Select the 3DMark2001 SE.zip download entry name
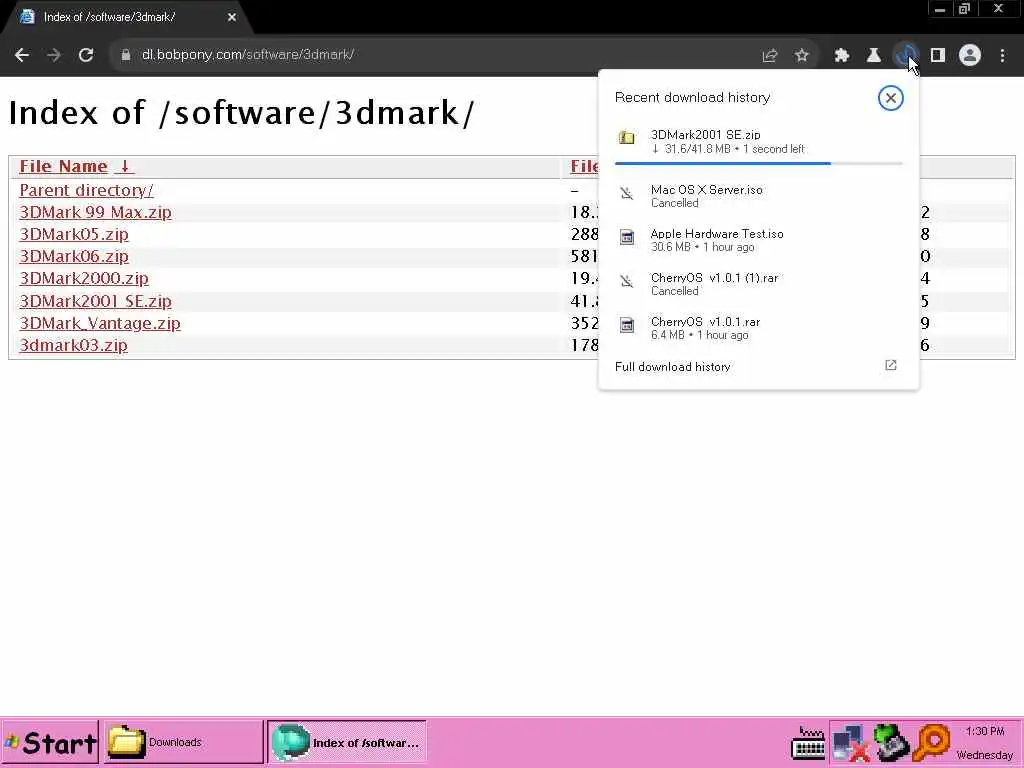This screenshot has width=1024, height=768. point(705,135)
